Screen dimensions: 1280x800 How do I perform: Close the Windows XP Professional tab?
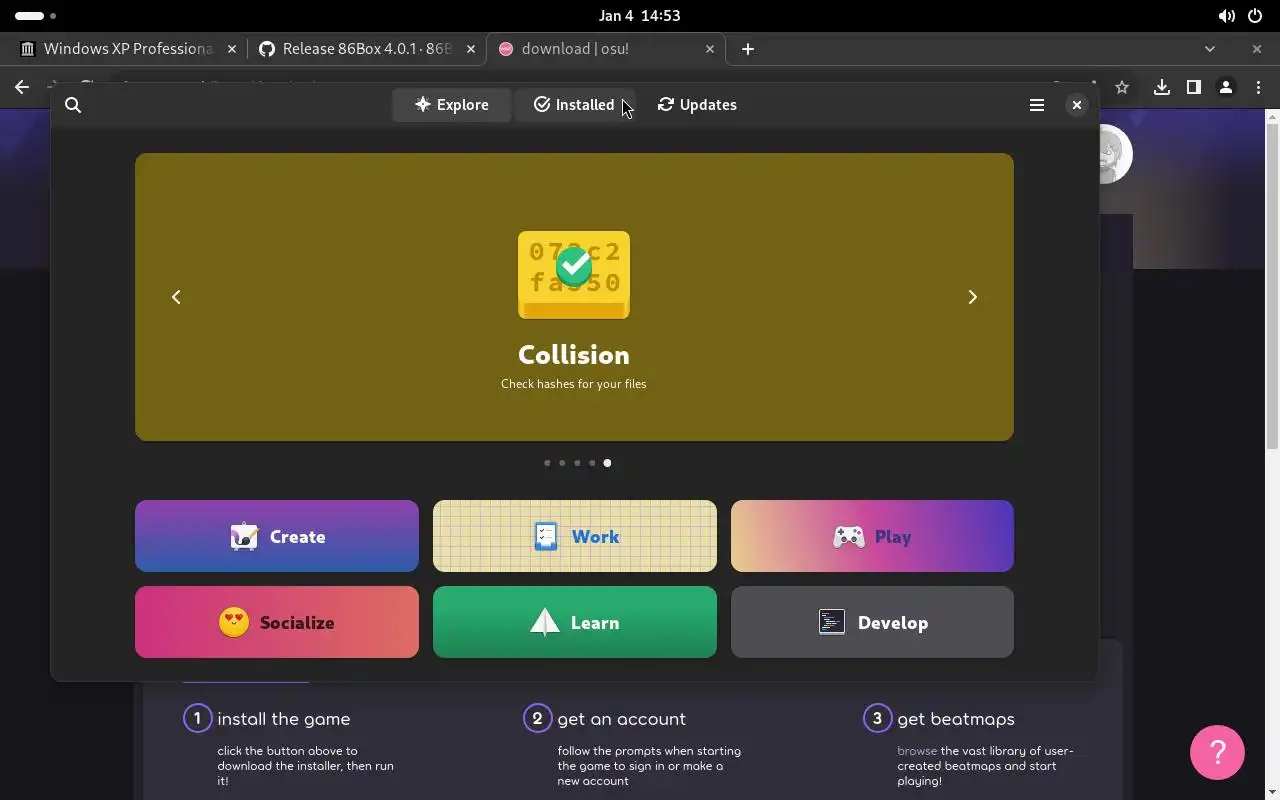click(x=232, y=48)
